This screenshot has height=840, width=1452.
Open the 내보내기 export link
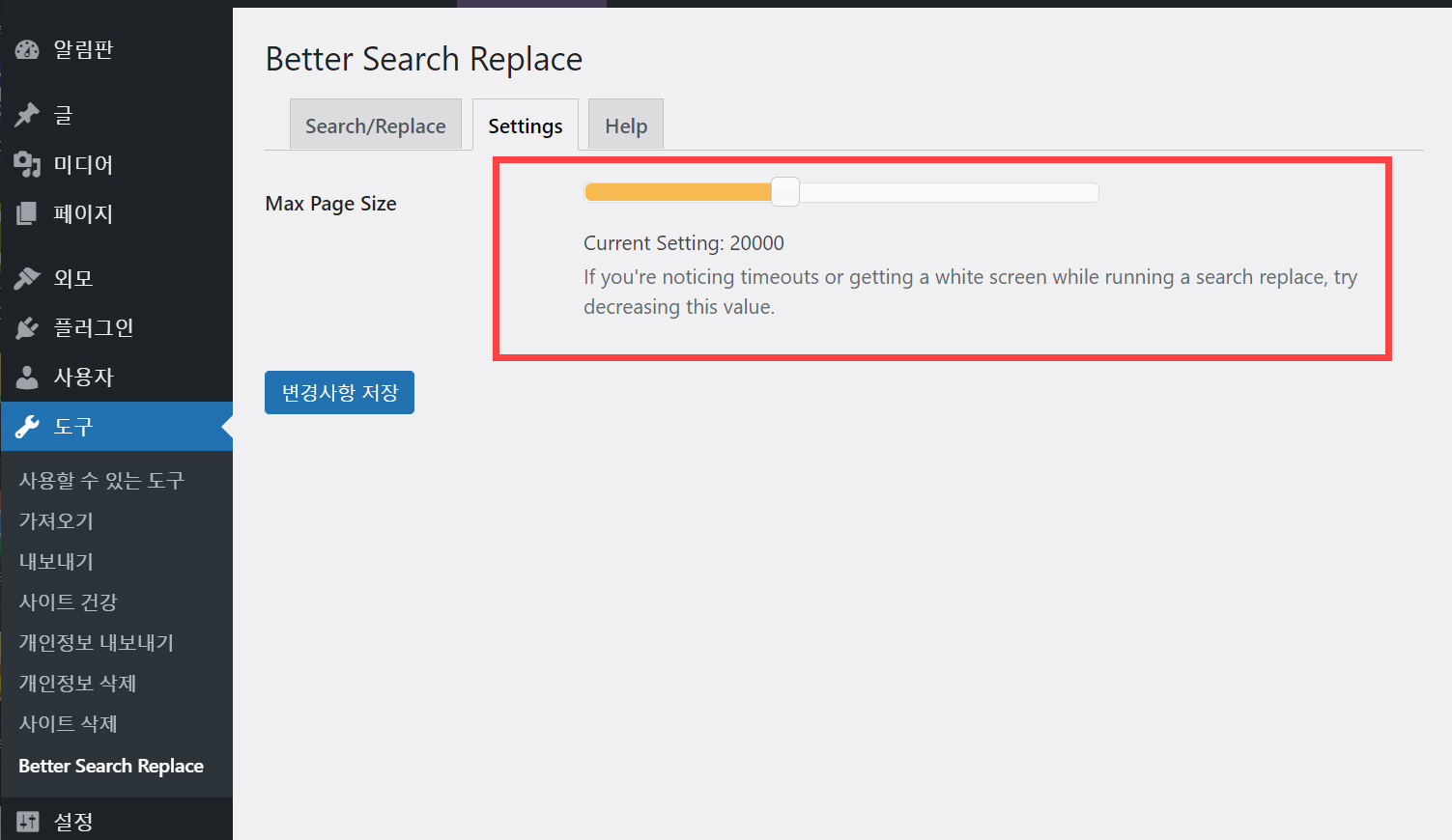pyautogui.click(x=56, y=561)
